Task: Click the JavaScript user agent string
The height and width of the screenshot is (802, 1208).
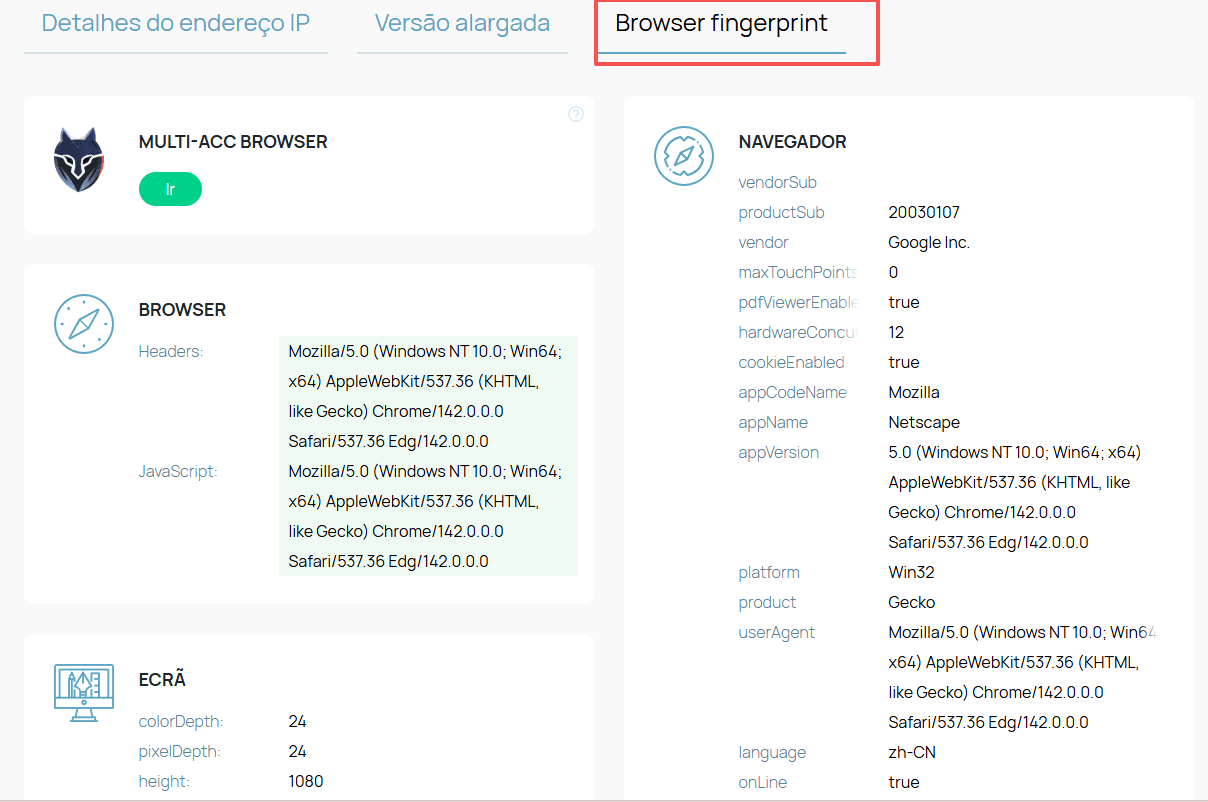Action: point(428,516)
